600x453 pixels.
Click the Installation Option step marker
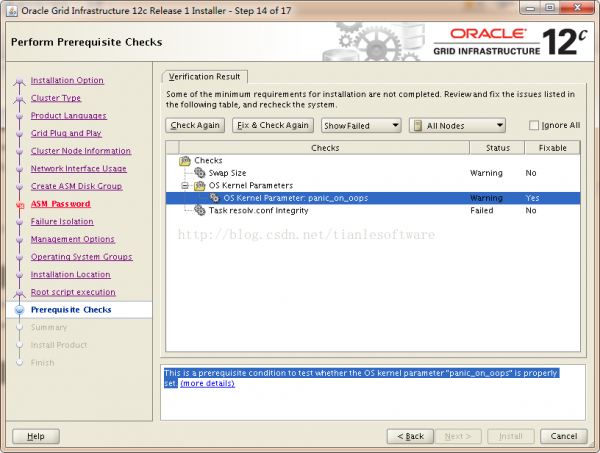(x=20, y=81)
